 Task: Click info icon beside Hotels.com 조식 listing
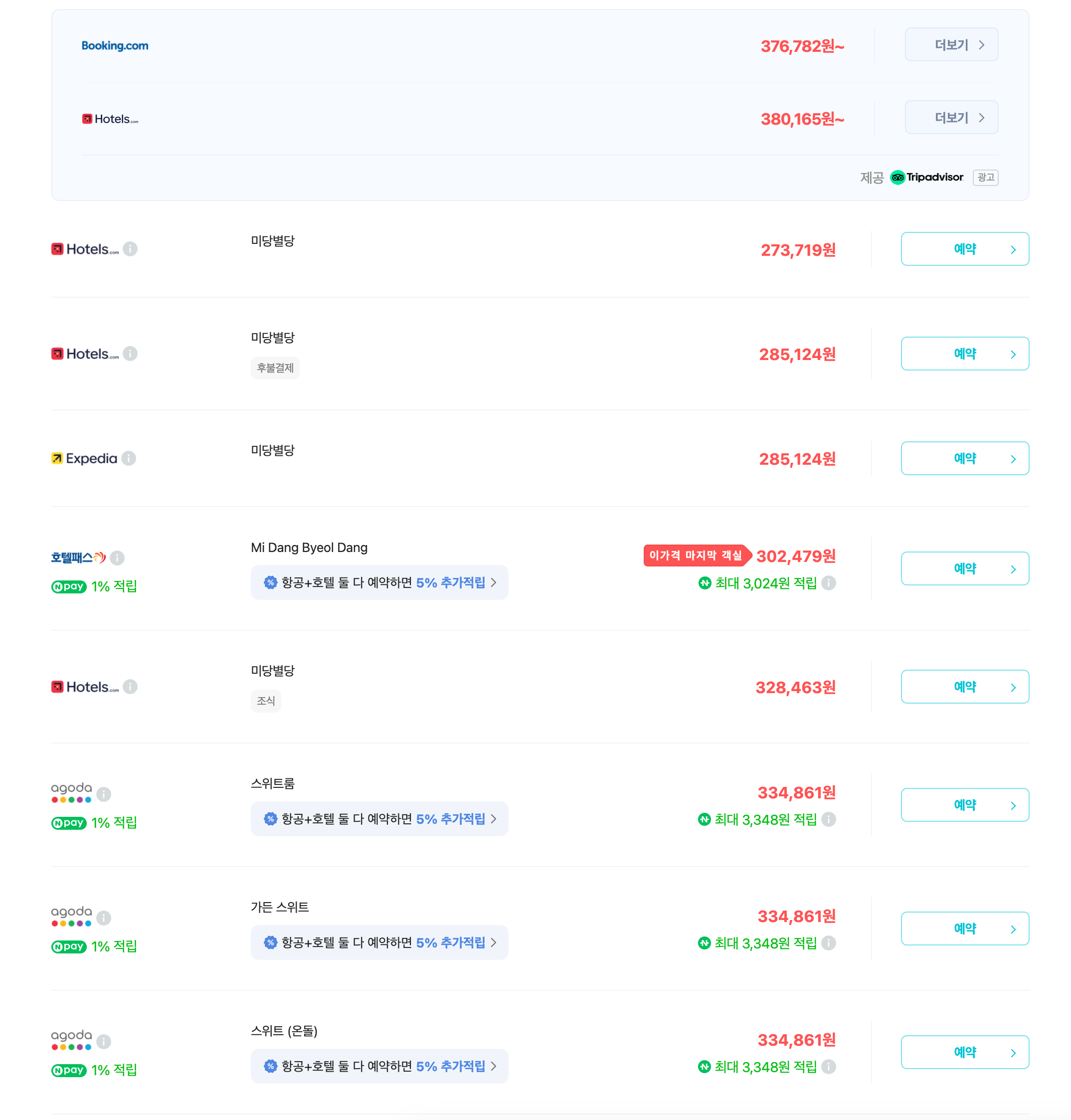(130, 687)
